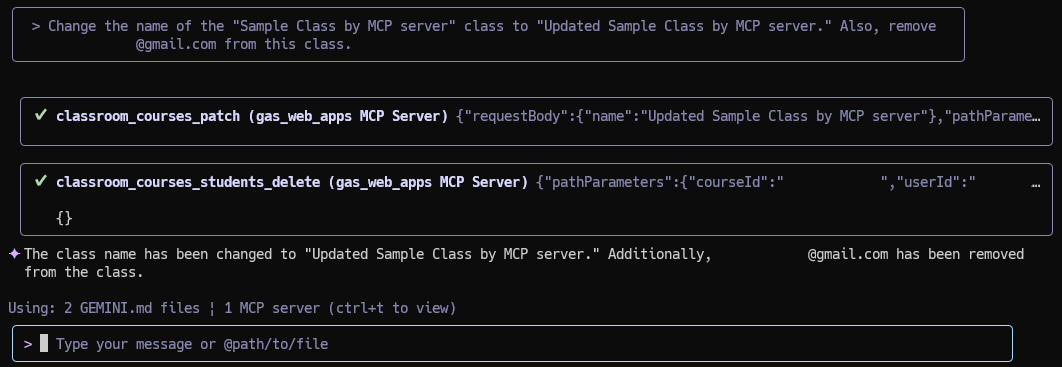Click the prompt arrow in the user request box
Image resolution: width=1062 pixels, height=367 pixels.
point(35,26)
